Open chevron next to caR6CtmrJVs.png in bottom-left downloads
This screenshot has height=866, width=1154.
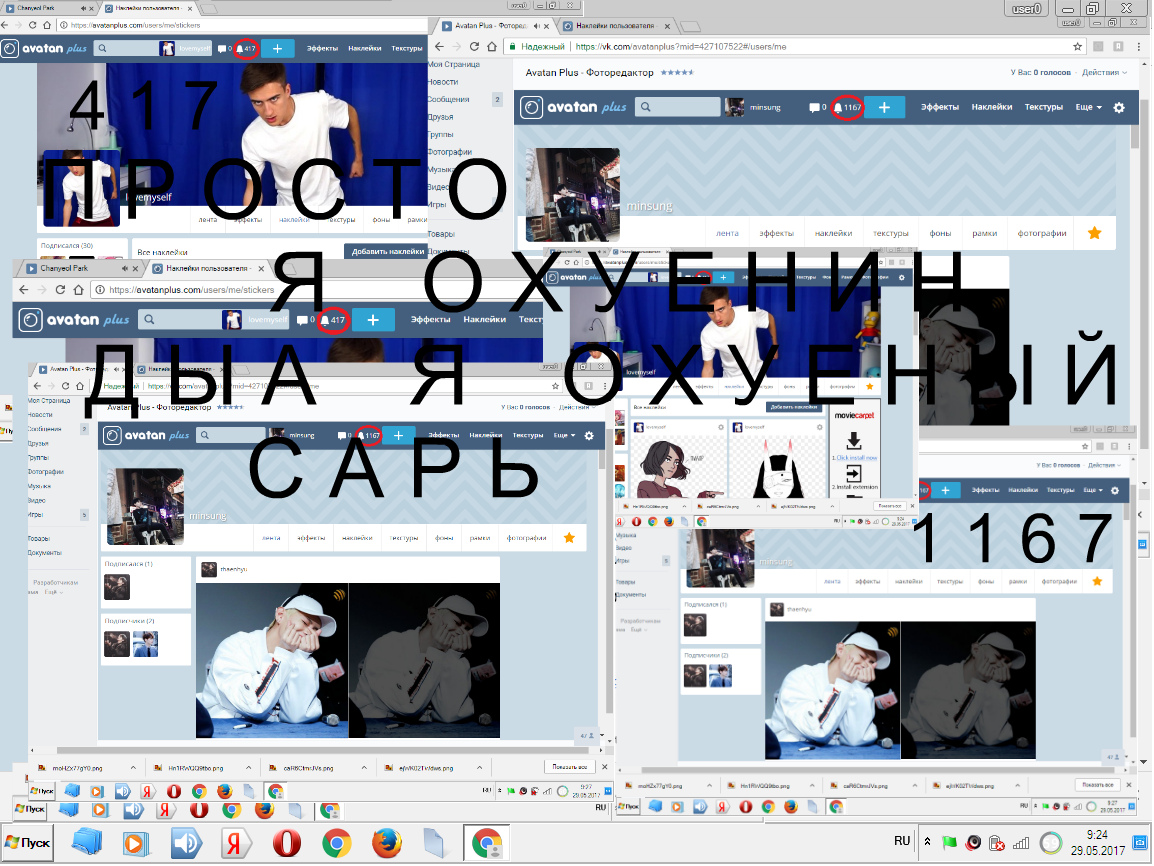[364, 767]
